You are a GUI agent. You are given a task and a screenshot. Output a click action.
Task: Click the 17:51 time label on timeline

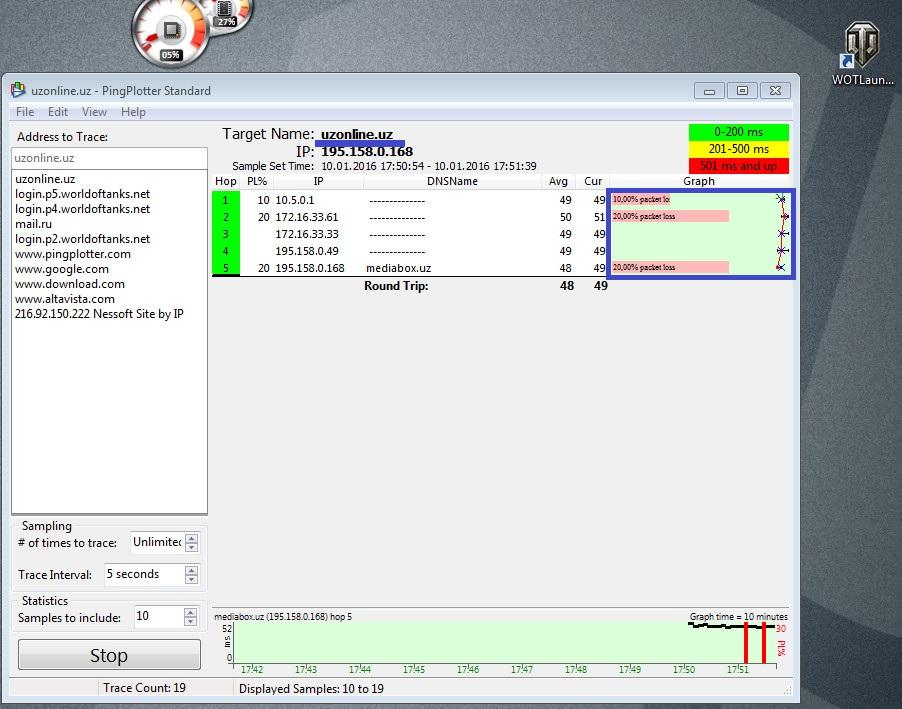pyautogui.click(x=737, y=669)
